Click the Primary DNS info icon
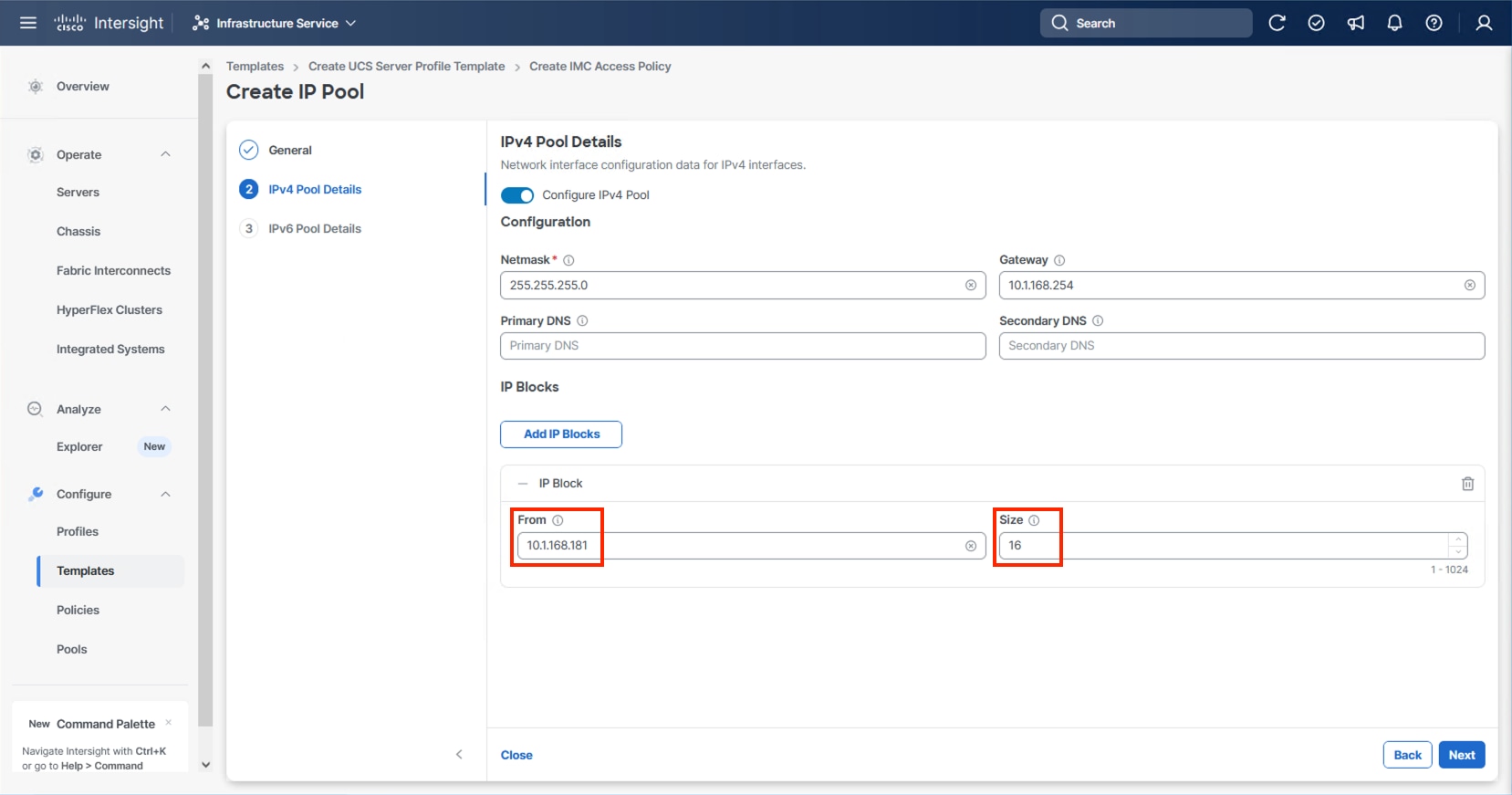 (x=582, y=321)
